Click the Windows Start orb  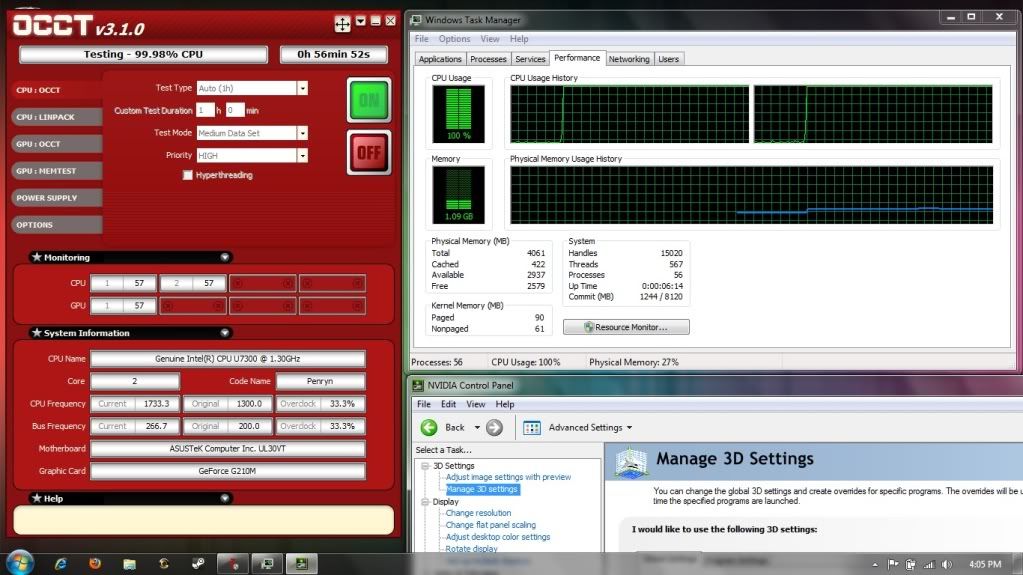coord(20,563)
